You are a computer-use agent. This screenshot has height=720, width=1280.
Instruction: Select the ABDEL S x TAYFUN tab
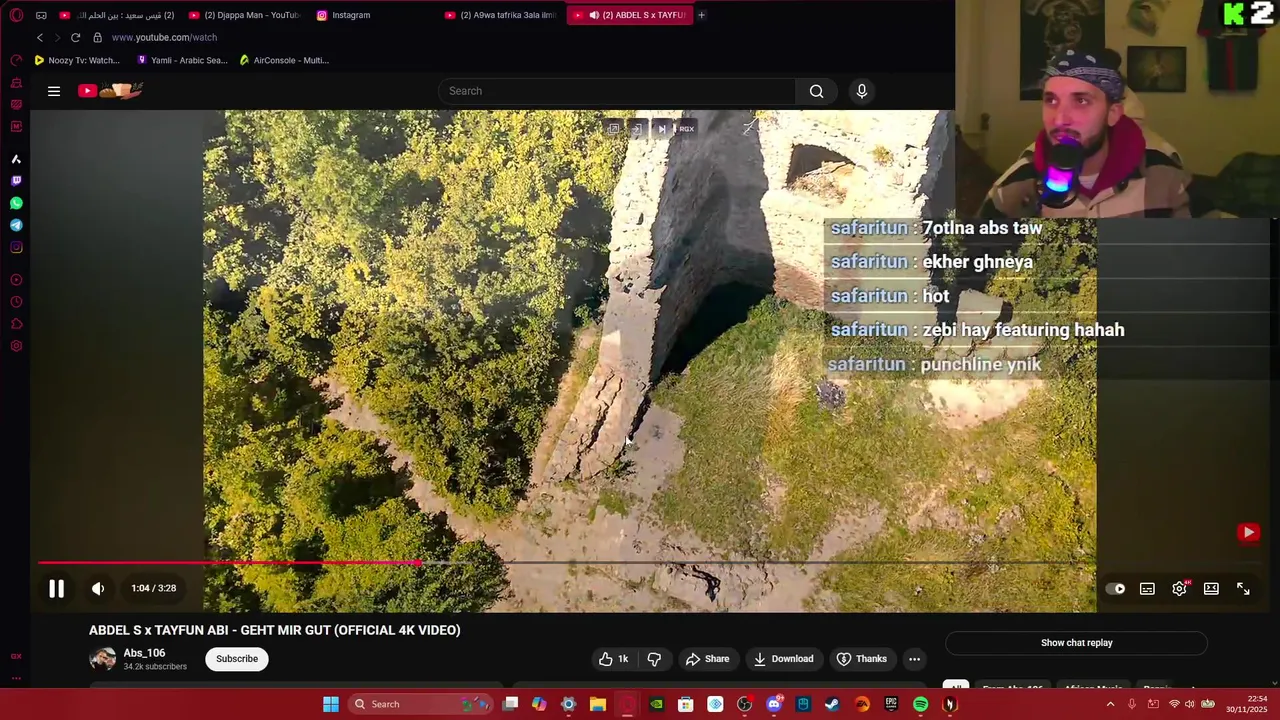630,15
